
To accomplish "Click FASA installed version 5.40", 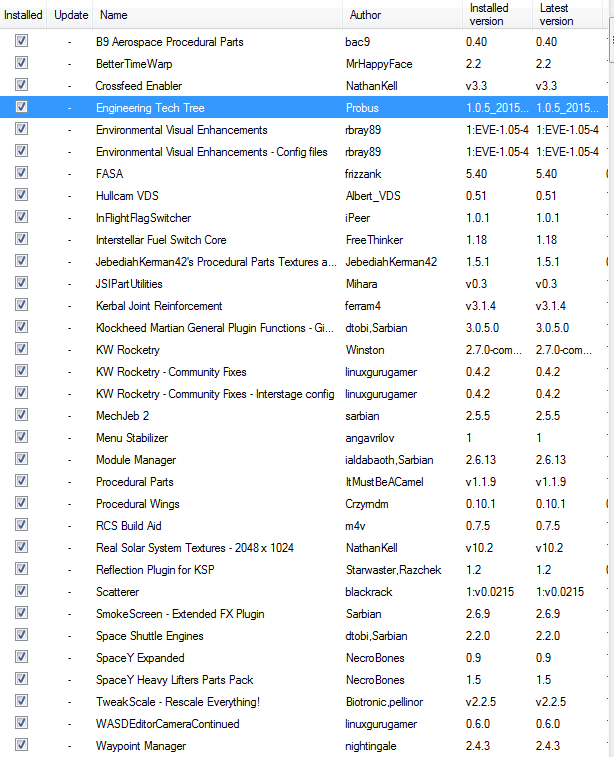I will click(476, 174).
